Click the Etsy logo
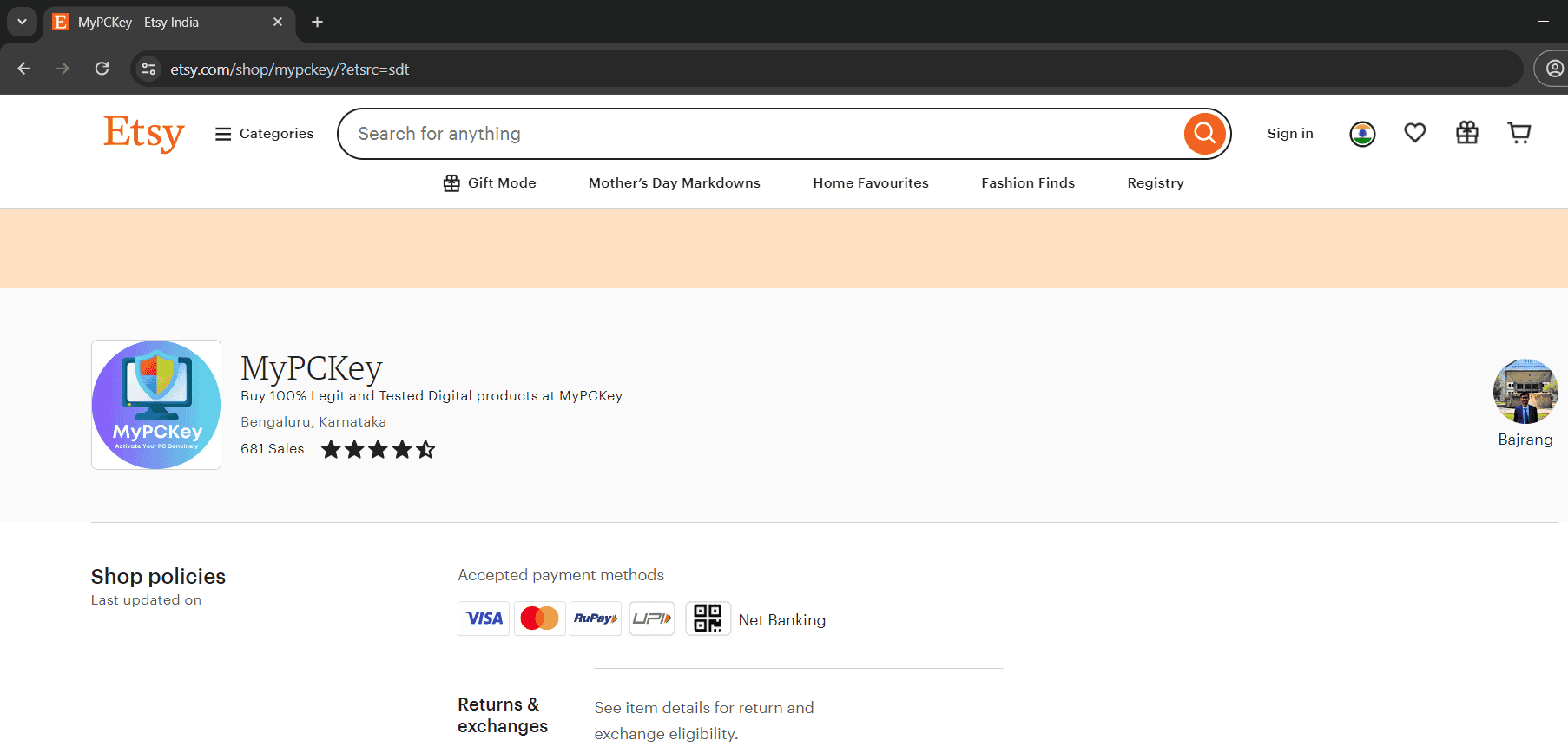This screenshot has height=754, width=1568. pos(144,133)
